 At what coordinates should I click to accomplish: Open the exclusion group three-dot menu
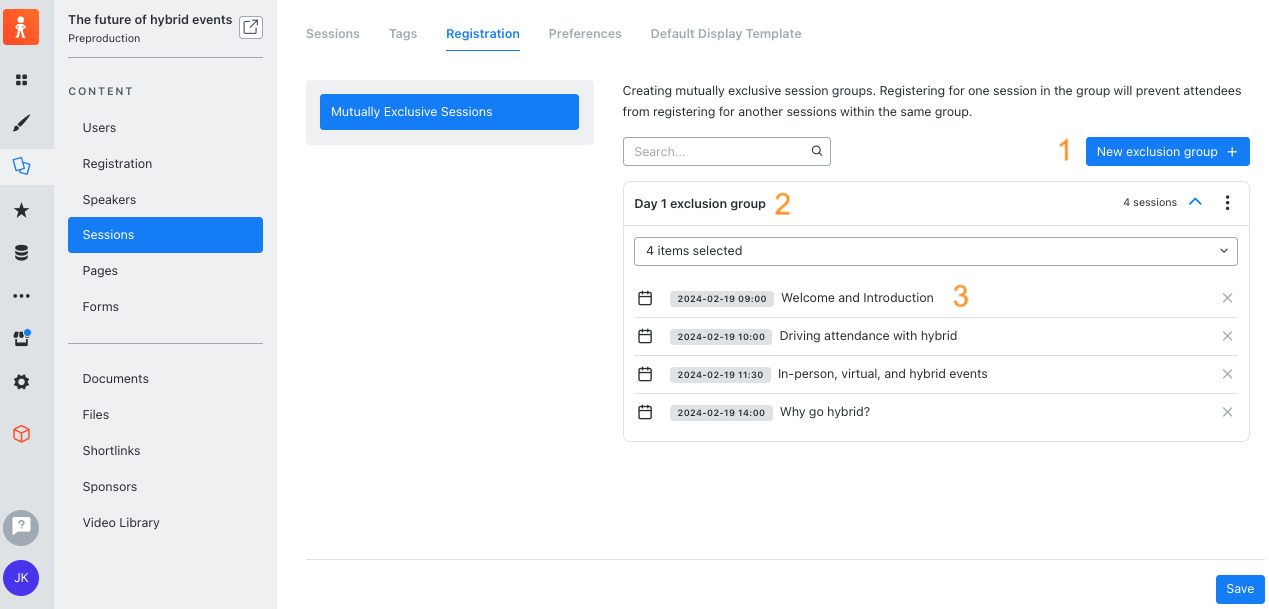[x=1227, y=202]
